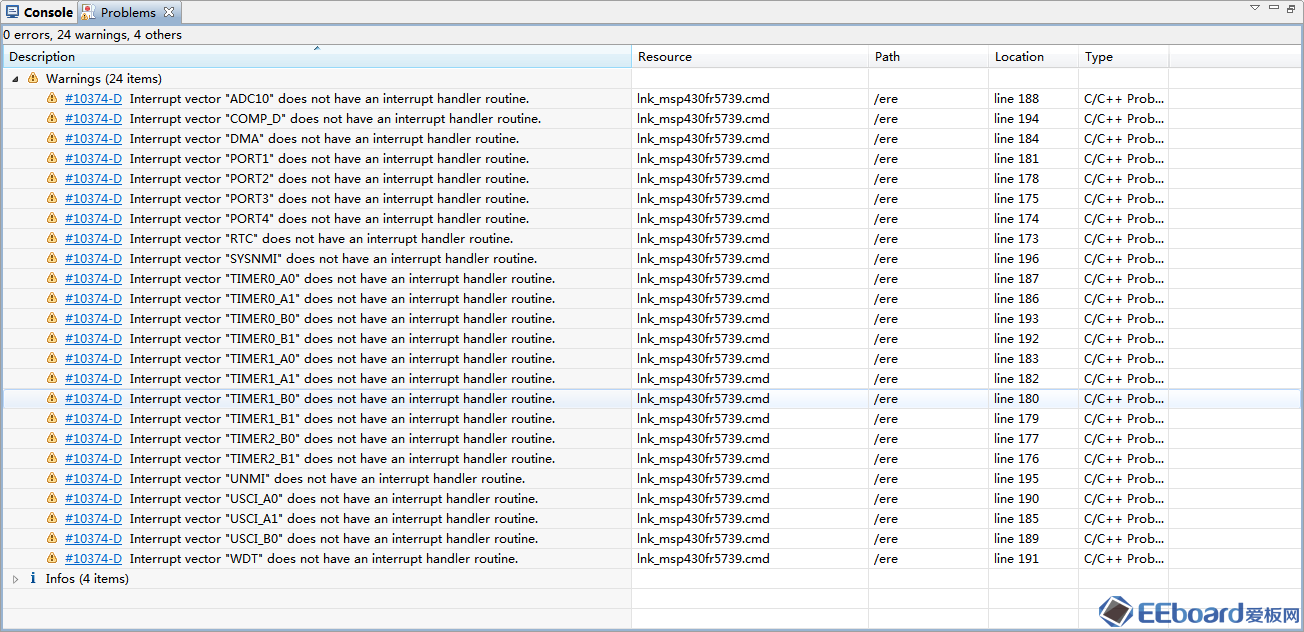The image size is (1304, 632).
Task: Open #10374-D link for USCI_A0 warning
Action: tap(93, 498)
